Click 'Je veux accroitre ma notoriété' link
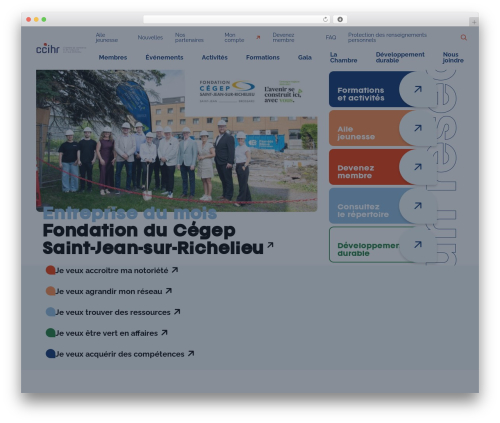Image resolution: width=500 pixels, height=423 pixels. pos(112,270)
